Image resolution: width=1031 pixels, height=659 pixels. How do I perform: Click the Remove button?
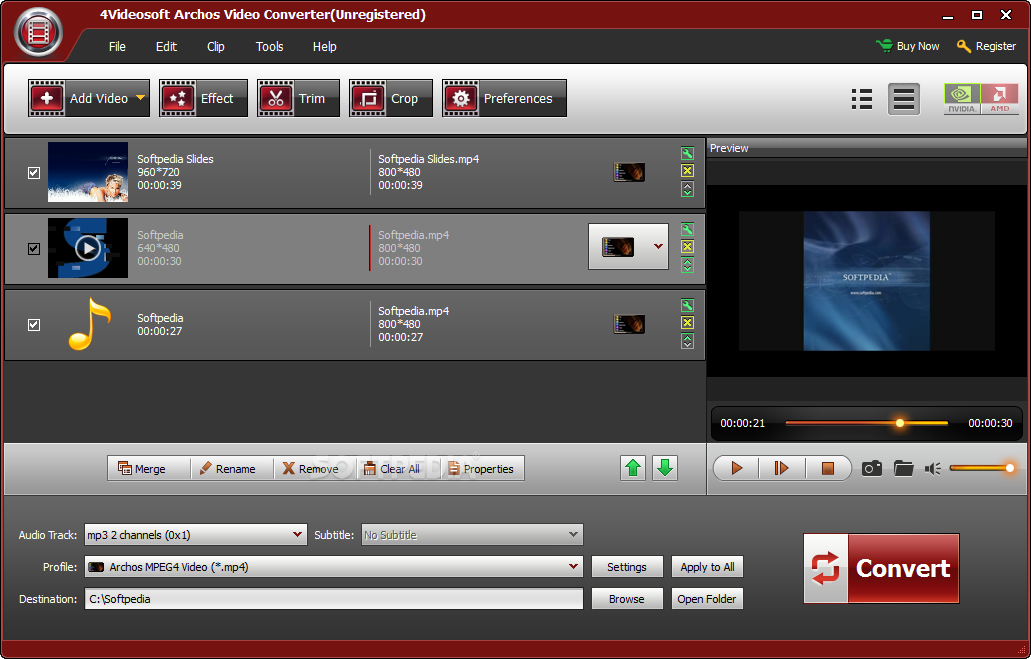pyautogui.click(x=315, y=468)
